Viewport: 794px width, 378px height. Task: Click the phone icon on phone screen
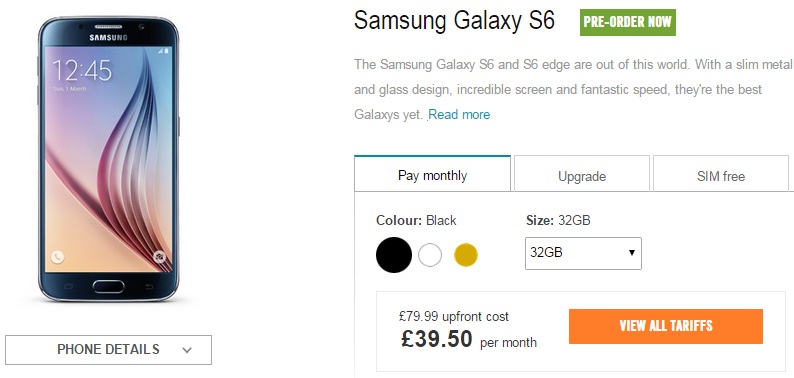tap(57, 257)
